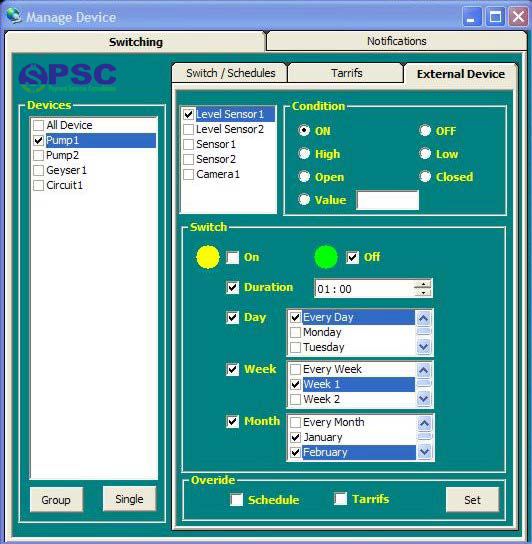Image resolution: width=532 pixels, height=544 pixels.
Task: Check the Pump2 device checkbox
Action: (x=38, y=155)
